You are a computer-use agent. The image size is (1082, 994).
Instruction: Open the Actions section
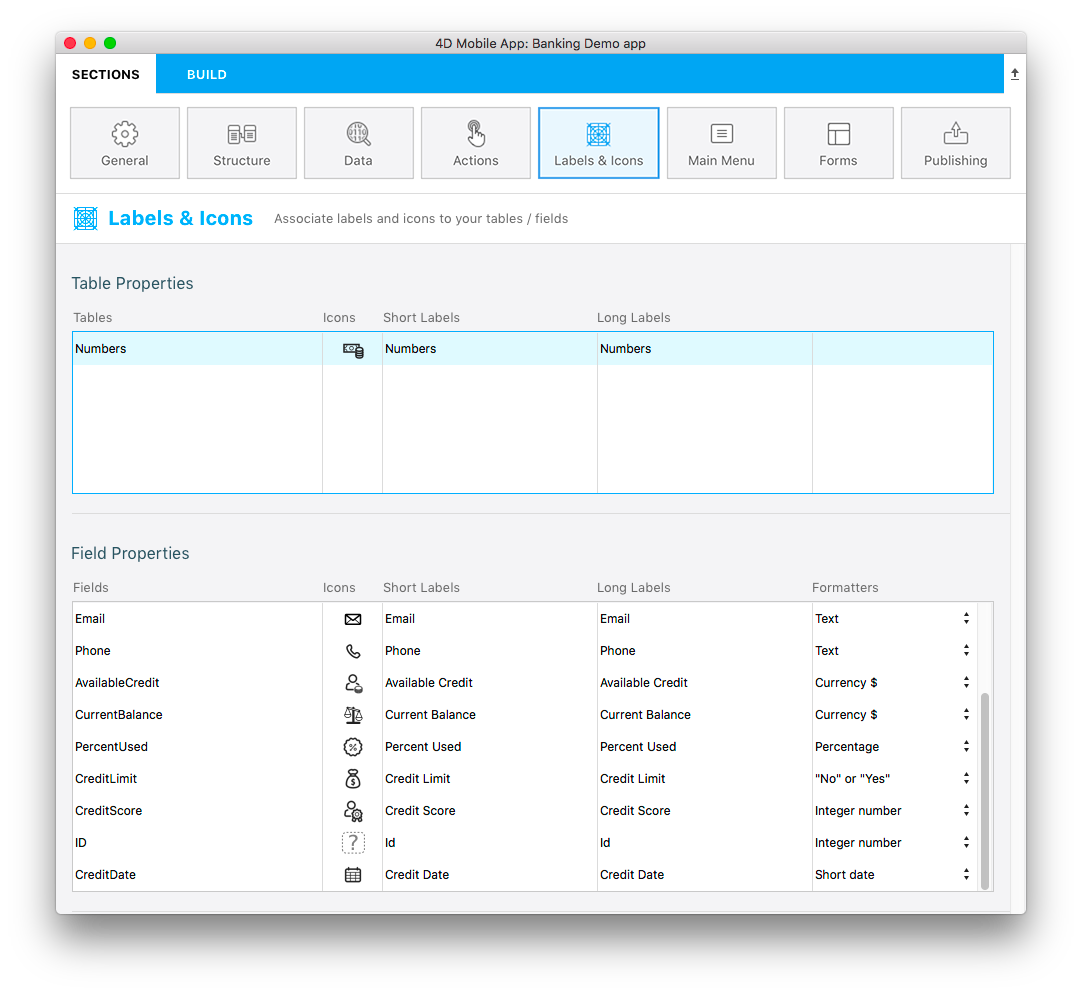tap(475, 143)
